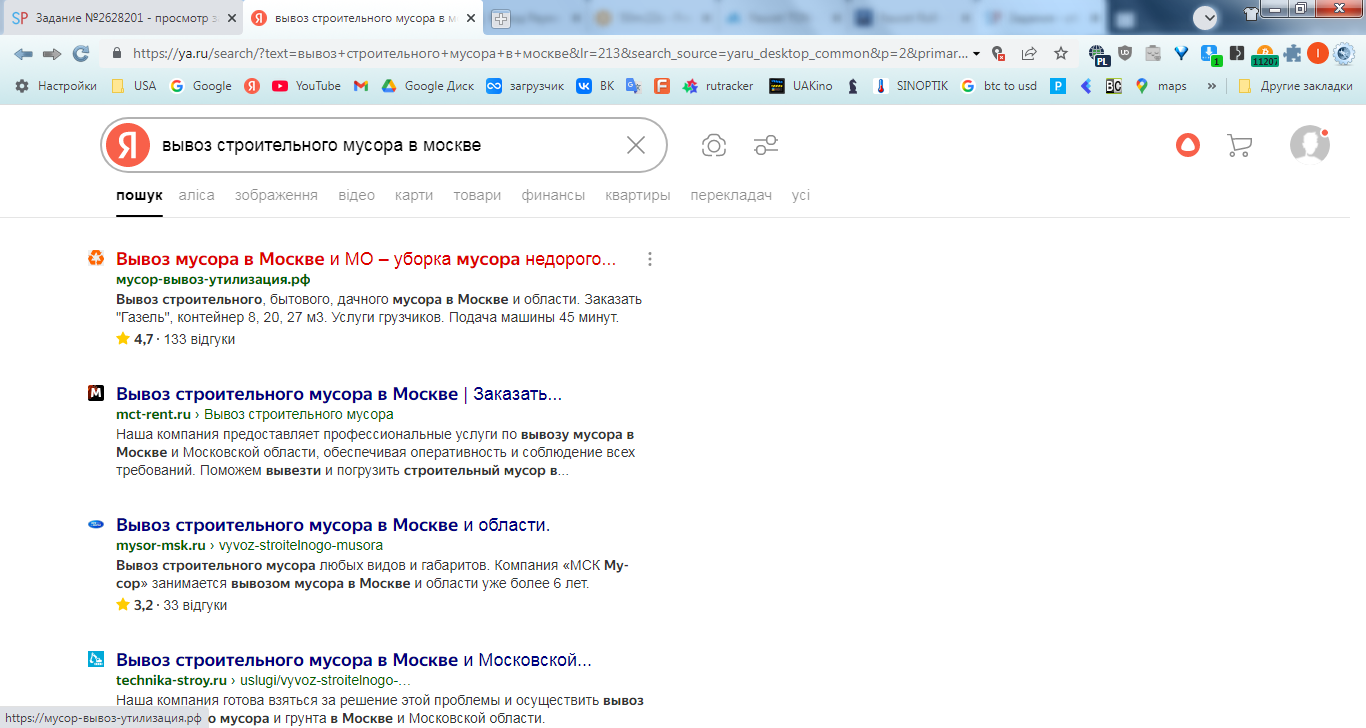Open the maps bookmark
The image size is (1366, 728).
coord(1161,86)
